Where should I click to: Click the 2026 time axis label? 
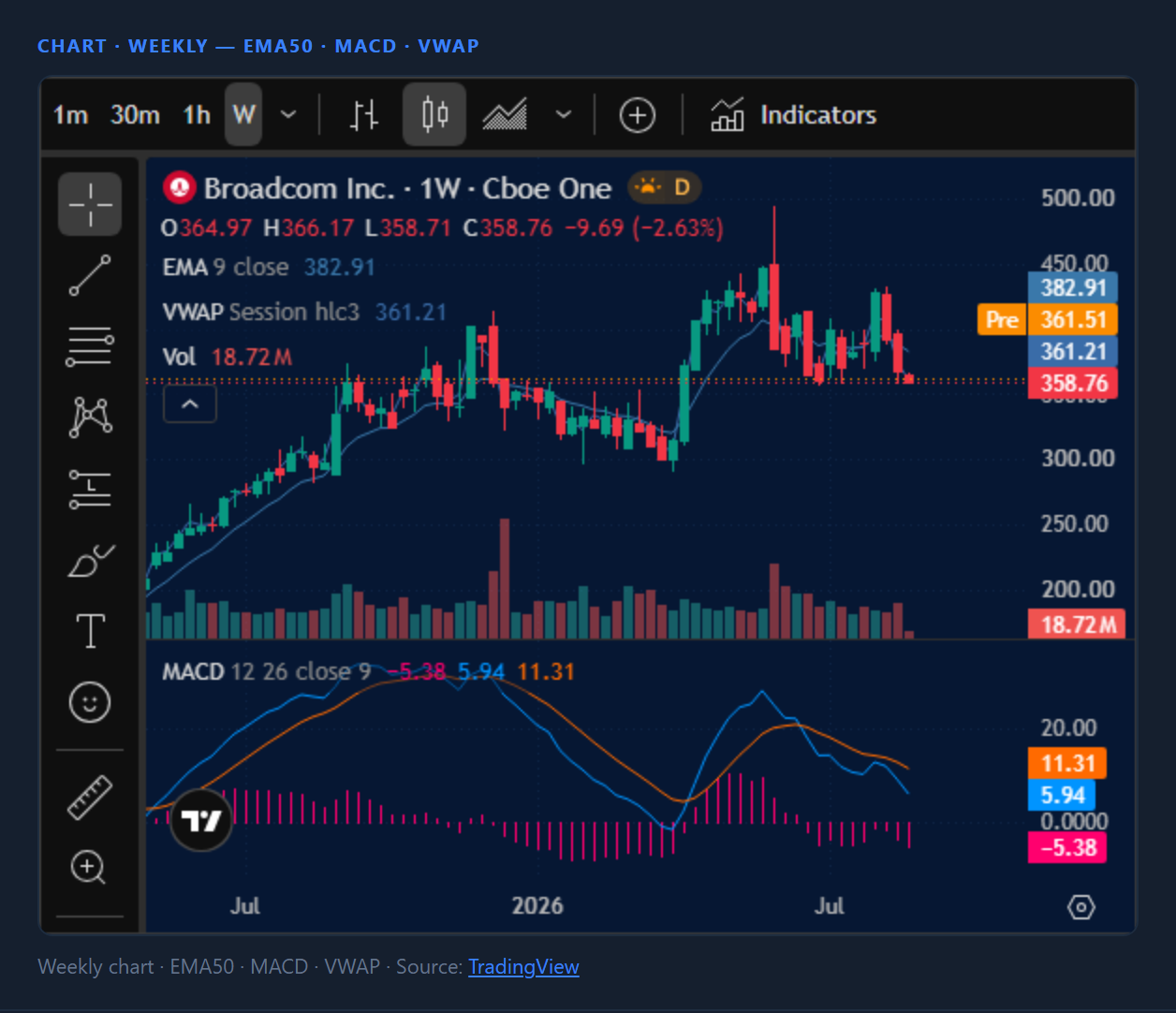pyautogui.click(x=537, y=906)
